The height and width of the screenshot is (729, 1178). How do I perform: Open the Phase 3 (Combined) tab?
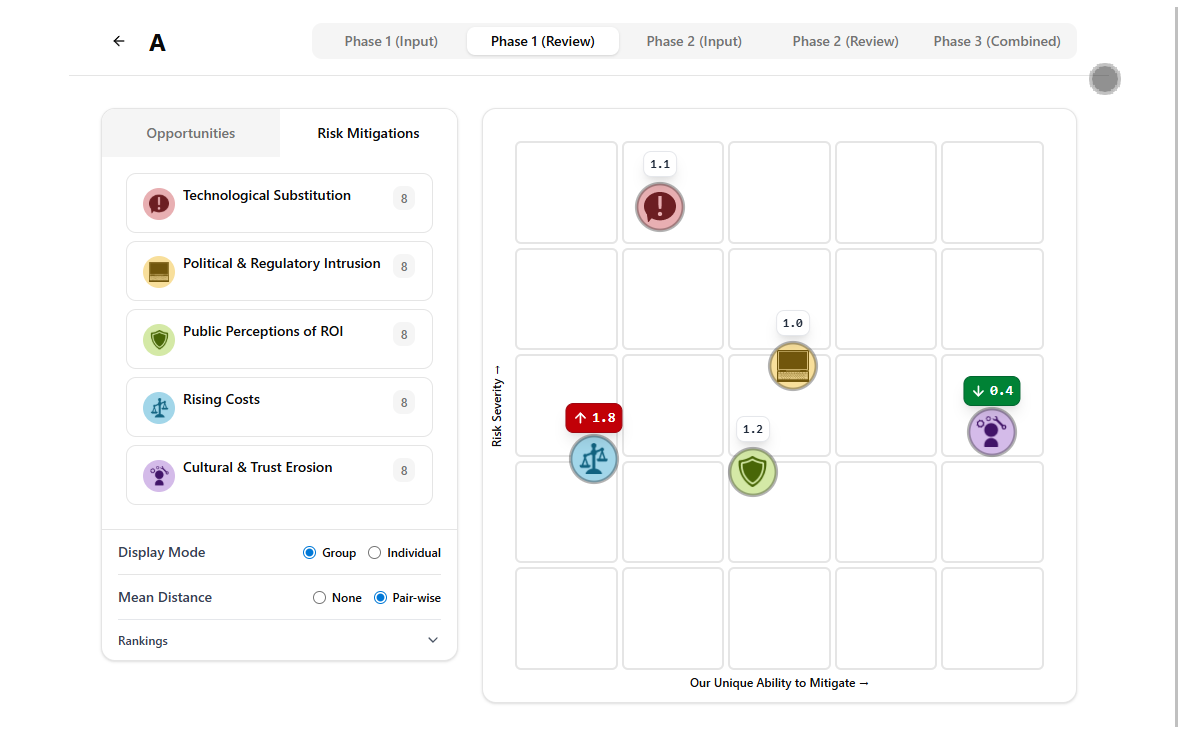pos(997,41)
